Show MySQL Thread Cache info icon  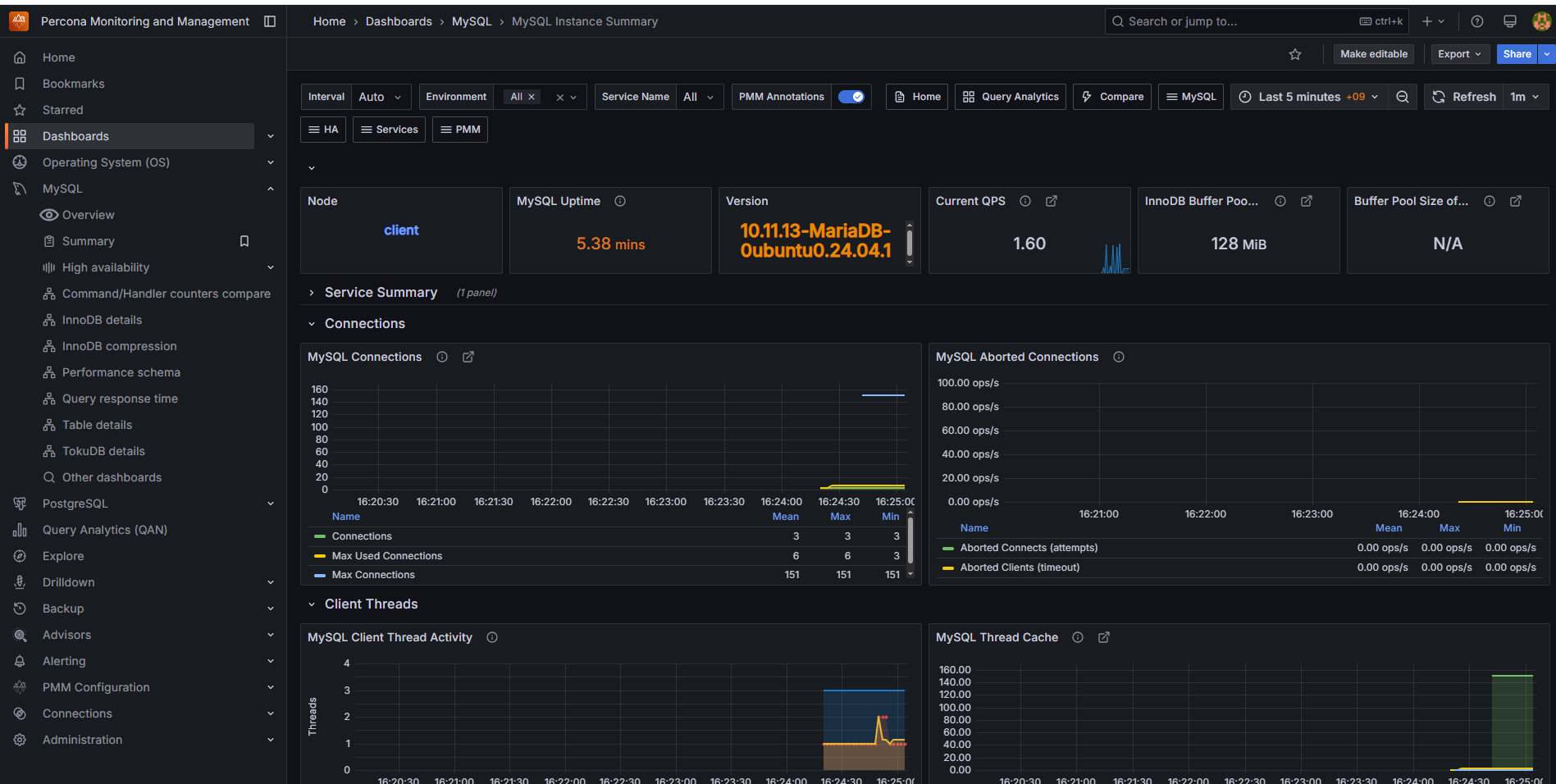pos(1078,637)
